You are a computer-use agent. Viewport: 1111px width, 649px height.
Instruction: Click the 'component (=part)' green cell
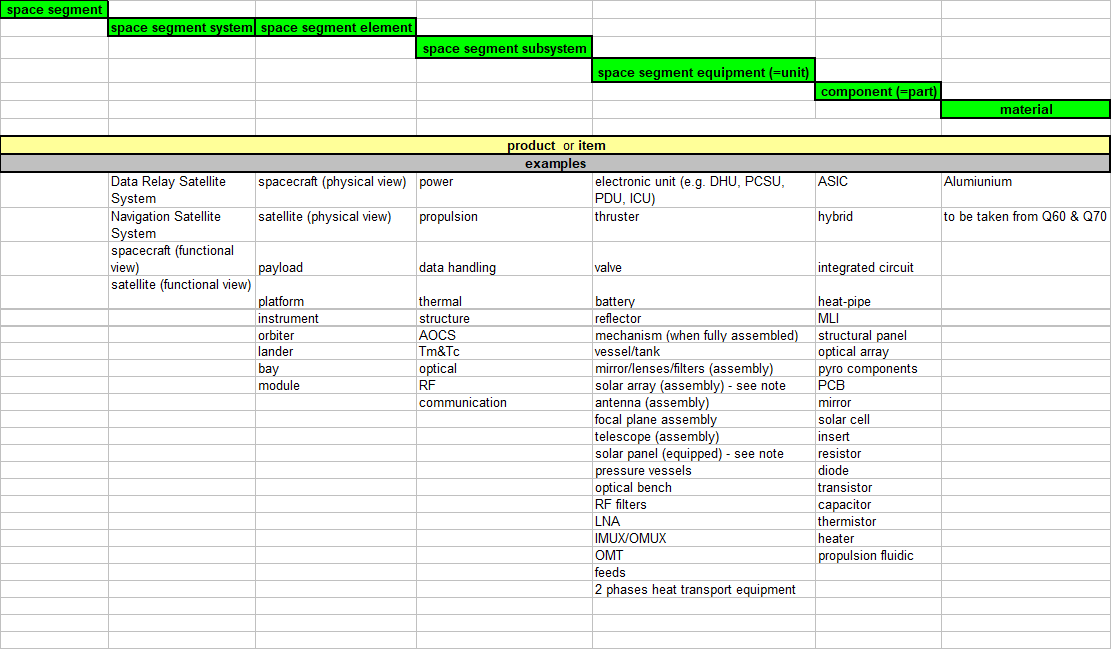pyautogui.click(x=878, y=91)
